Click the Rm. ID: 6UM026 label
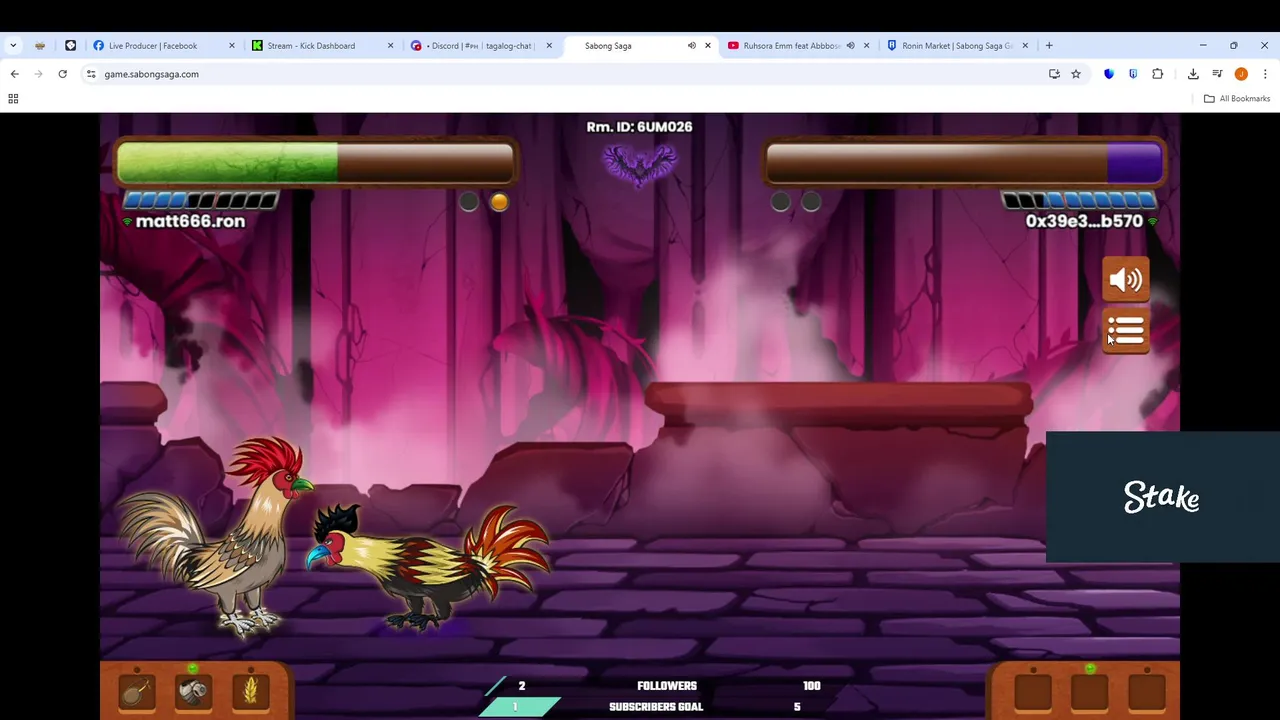Image resolution: width=1280 pixels, height=720 pixels. [639, 127]
